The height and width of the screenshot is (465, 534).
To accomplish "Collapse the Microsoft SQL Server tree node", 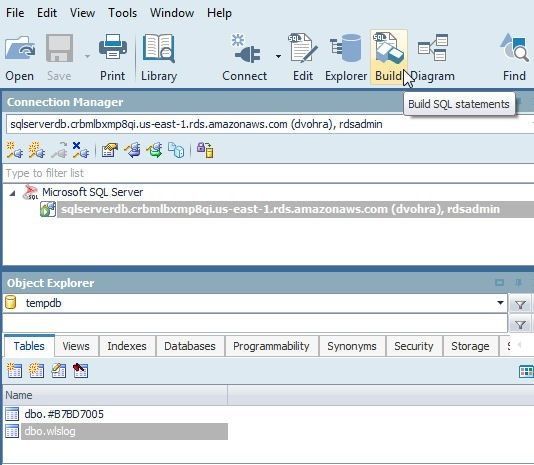I will (13, 193).
